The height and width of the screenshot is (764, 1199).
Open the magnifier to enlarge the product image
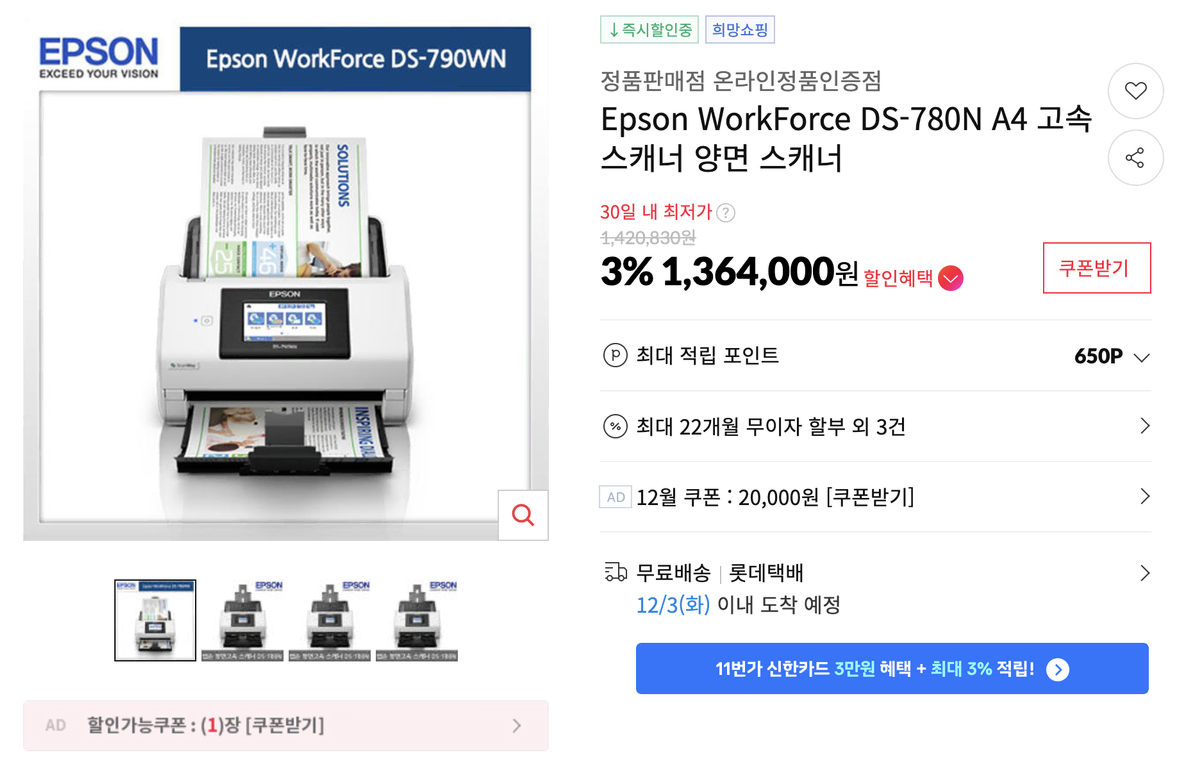tap(523, 515)
